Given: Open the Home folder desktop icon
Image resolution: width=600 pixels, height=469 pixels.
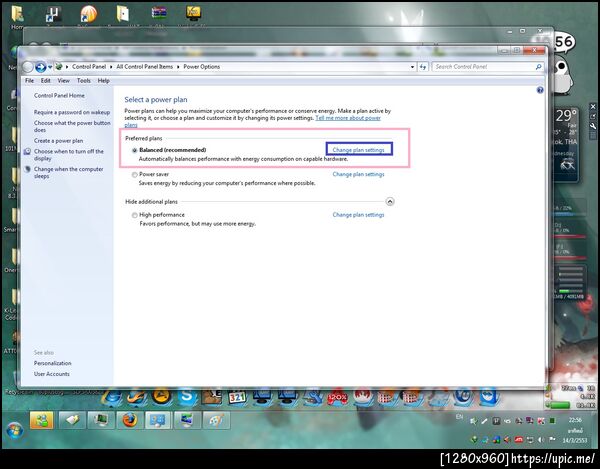Looking at the screenshot, I should coord(17,16).
